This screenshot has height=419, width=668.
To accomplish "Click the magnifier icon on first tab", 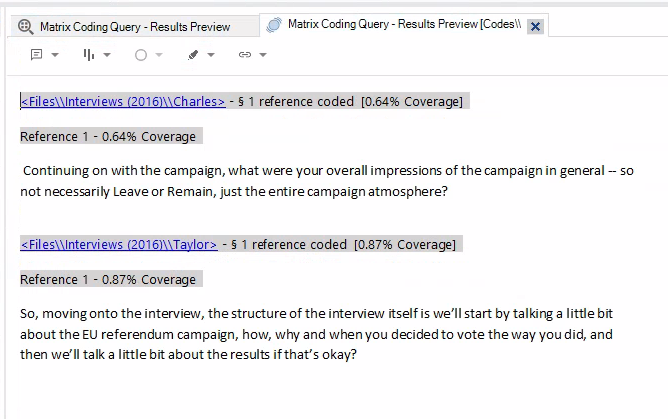I will pyautogui.click(x=25, y=27).
